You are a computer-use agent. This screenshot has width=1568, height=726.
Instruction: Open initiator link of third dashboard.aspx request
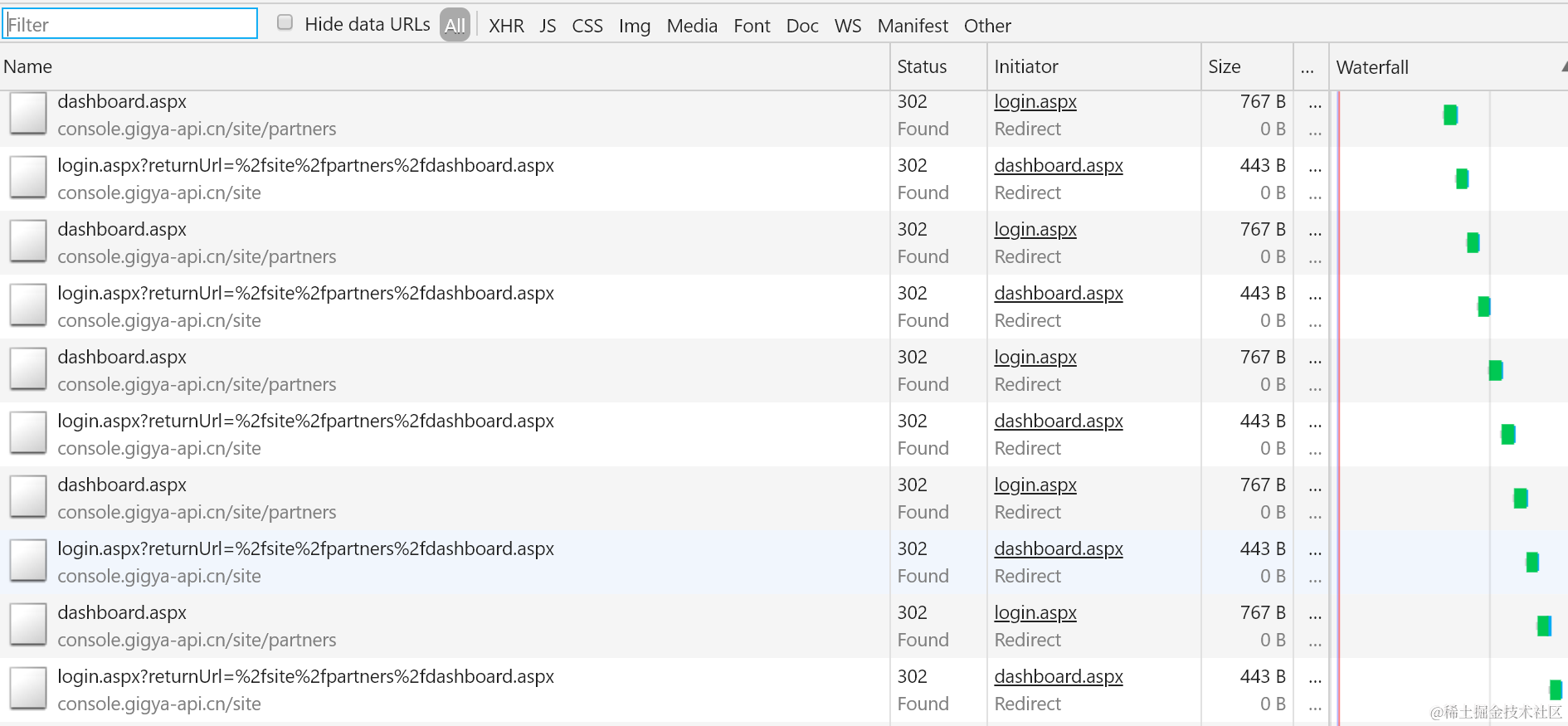pyautogui.click(x=1035, y=358)
